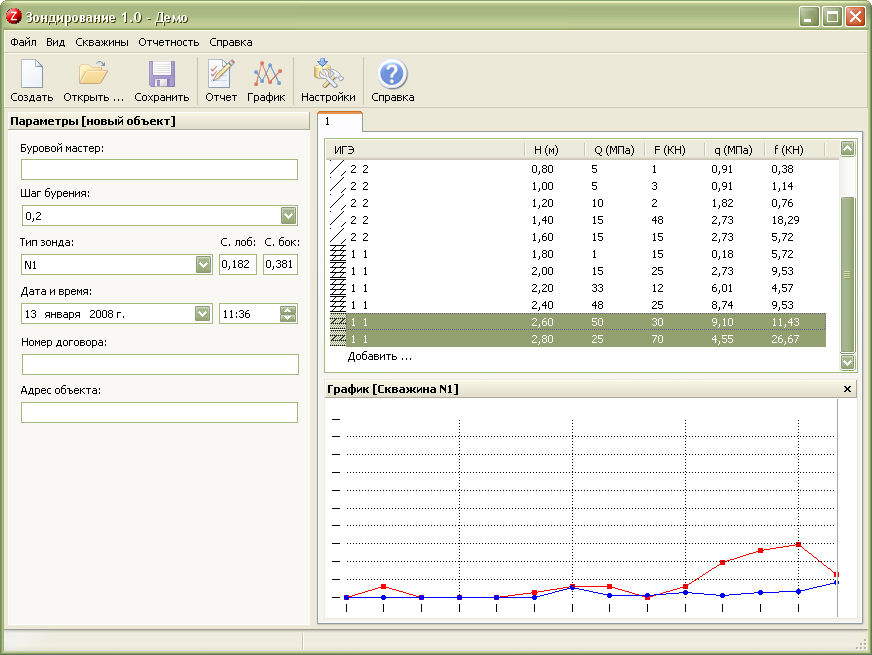Viewport: 872px width, 655px height.
Task: Click the table scroll up arrow
Action: coord(847,149)
